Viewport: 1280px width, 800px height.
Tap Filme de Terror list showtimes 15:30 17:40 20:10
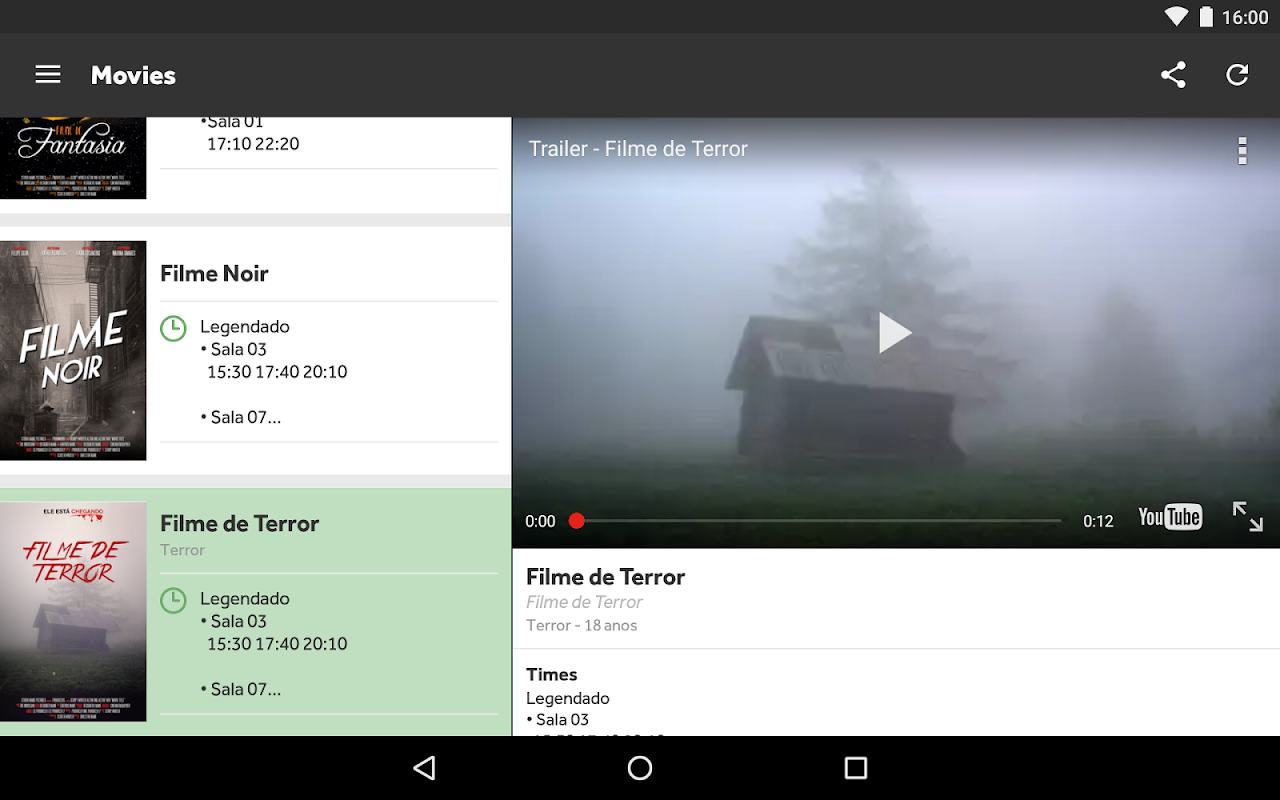(277, 644)
